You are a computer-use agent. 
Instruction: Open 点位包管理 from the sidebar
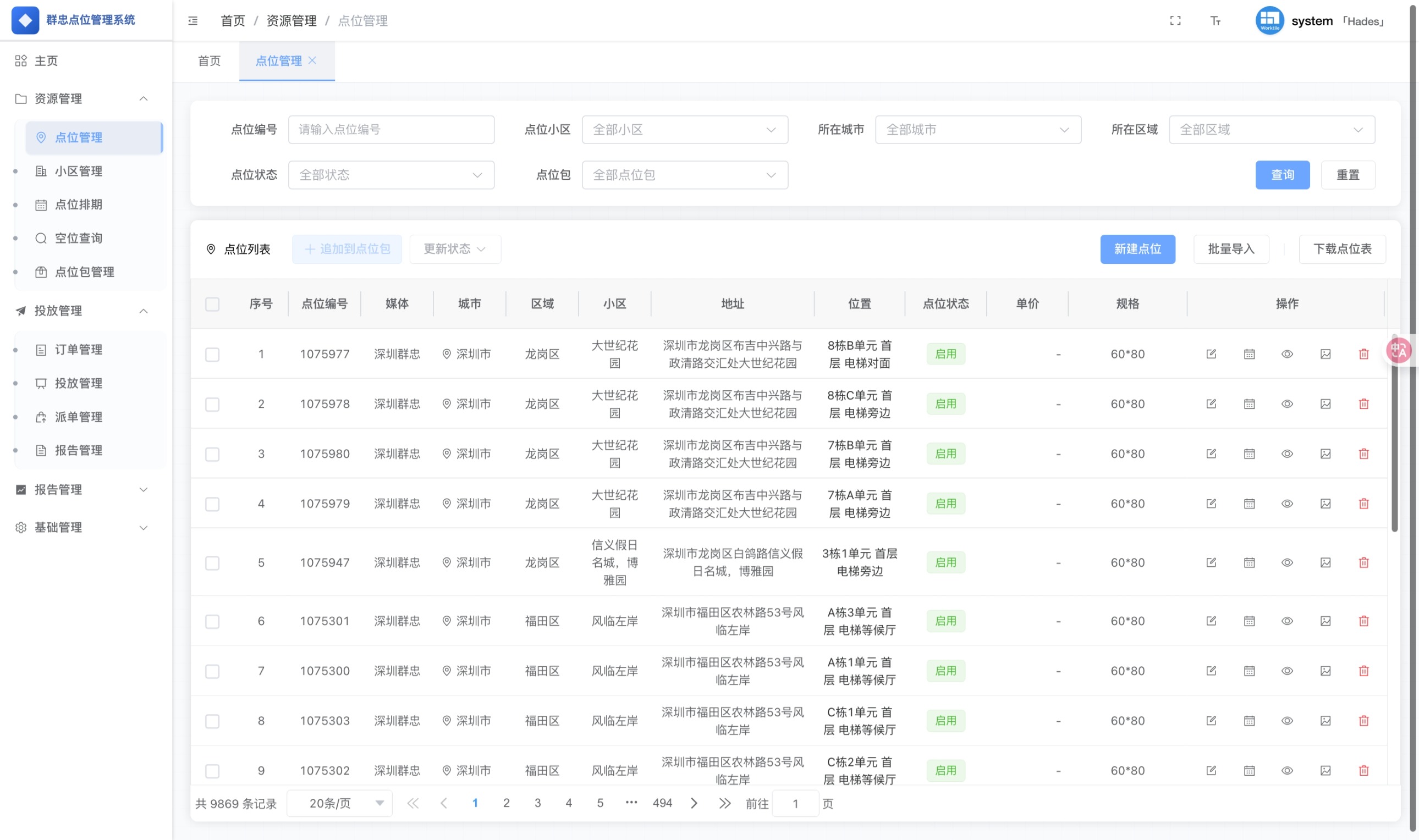point(84,272)
